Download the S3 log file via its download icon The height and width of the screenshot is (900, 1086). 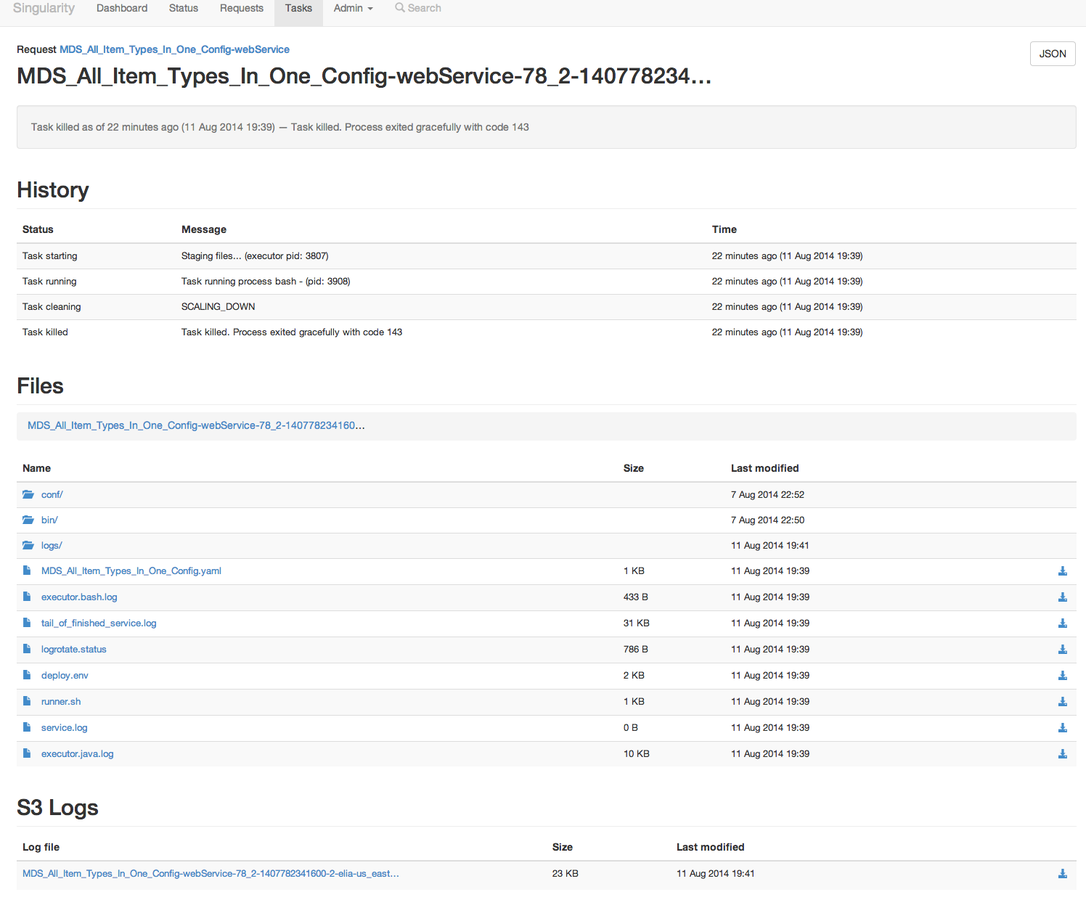pyautogui.click(x=1062, y=874)
